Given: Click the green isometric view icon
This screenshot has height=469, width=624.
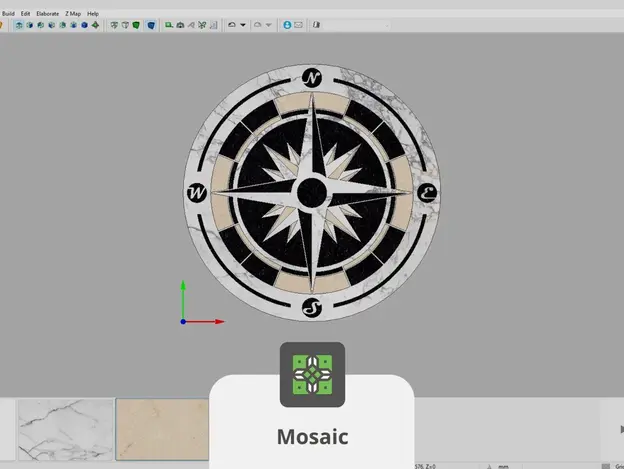Looking at the screenshot, I should click(95, 25).
